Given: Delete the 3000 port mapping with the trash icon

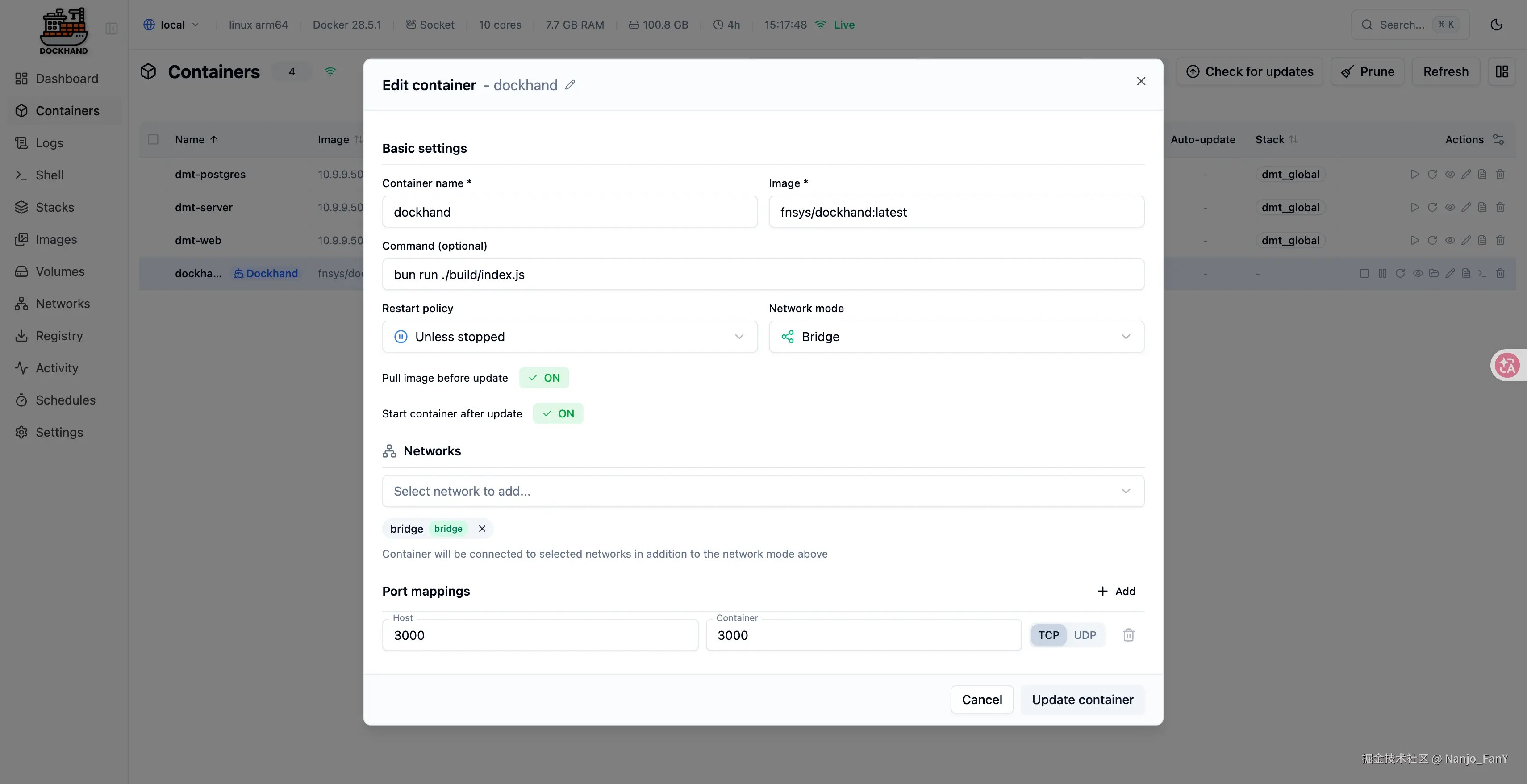Looking at the screenshot, I should coord(1128,635).
